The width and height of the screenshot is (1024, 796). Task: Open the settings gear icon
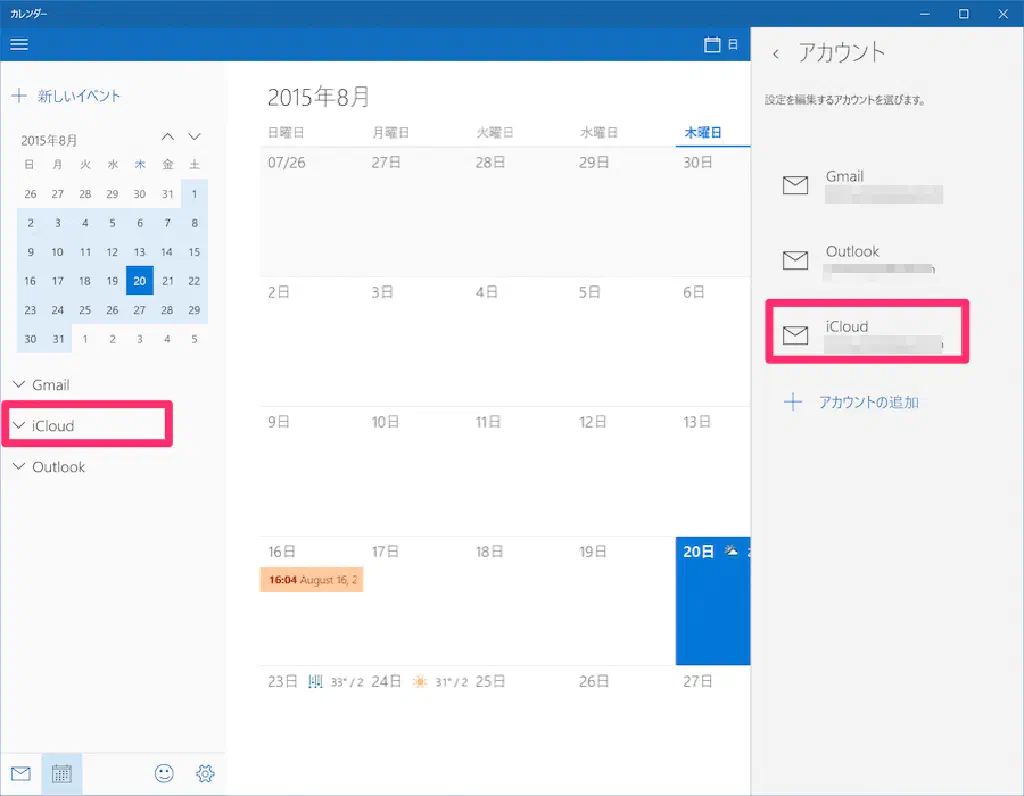206,773
